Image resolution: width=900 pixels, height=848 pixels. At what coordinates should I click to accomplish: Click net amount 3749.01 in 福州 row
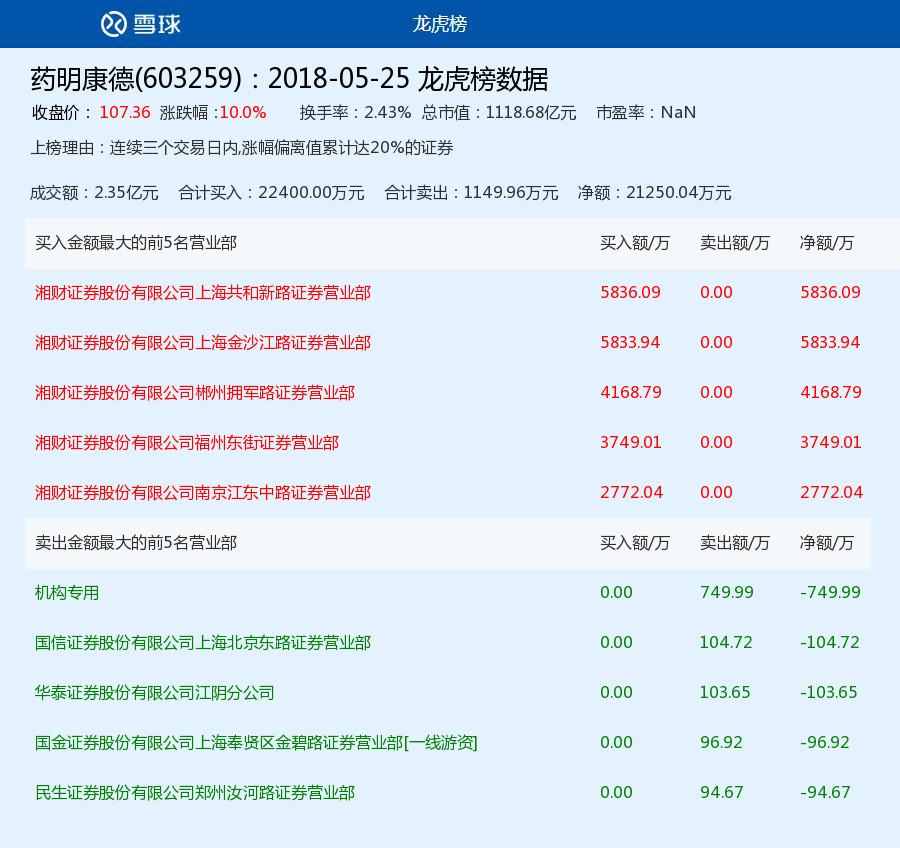pos(831,442)
